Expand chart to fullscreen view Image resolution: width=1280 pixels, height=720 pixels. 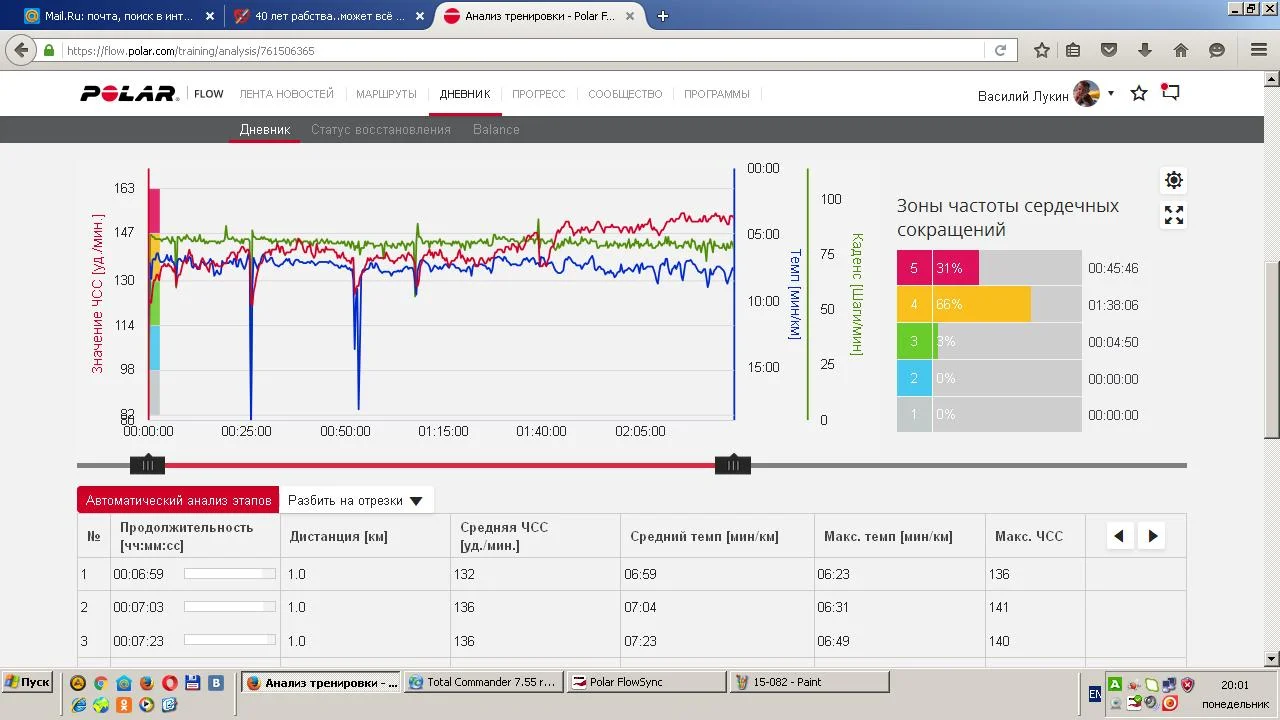(1174, 215)
